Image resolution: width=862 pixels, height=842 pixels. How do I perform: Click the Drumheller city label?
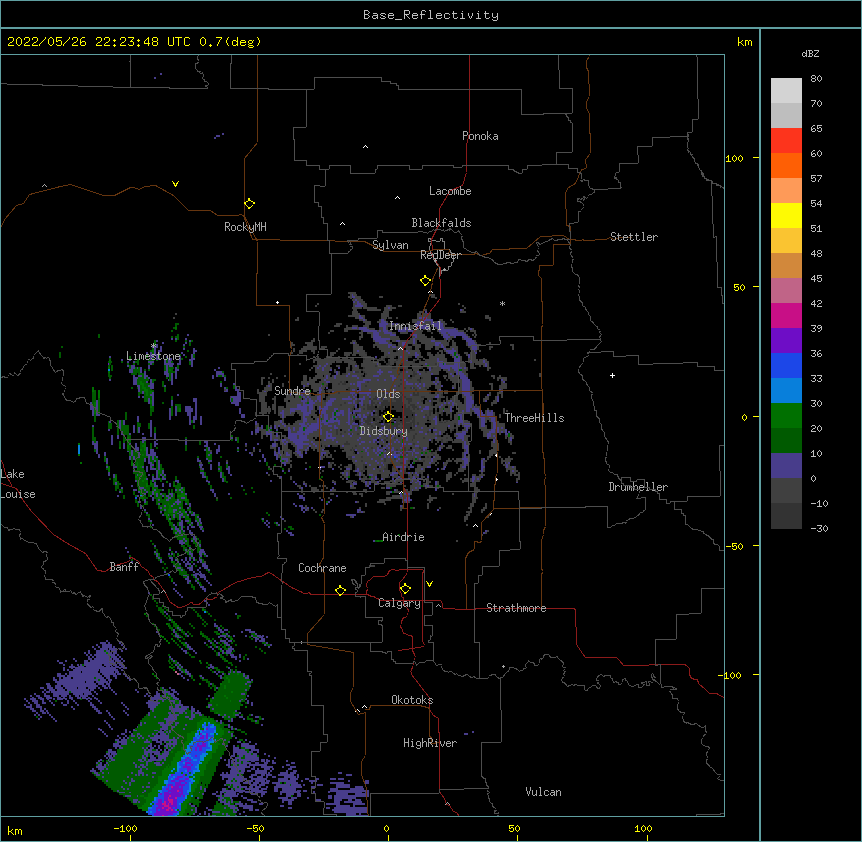tap(638, 487)
